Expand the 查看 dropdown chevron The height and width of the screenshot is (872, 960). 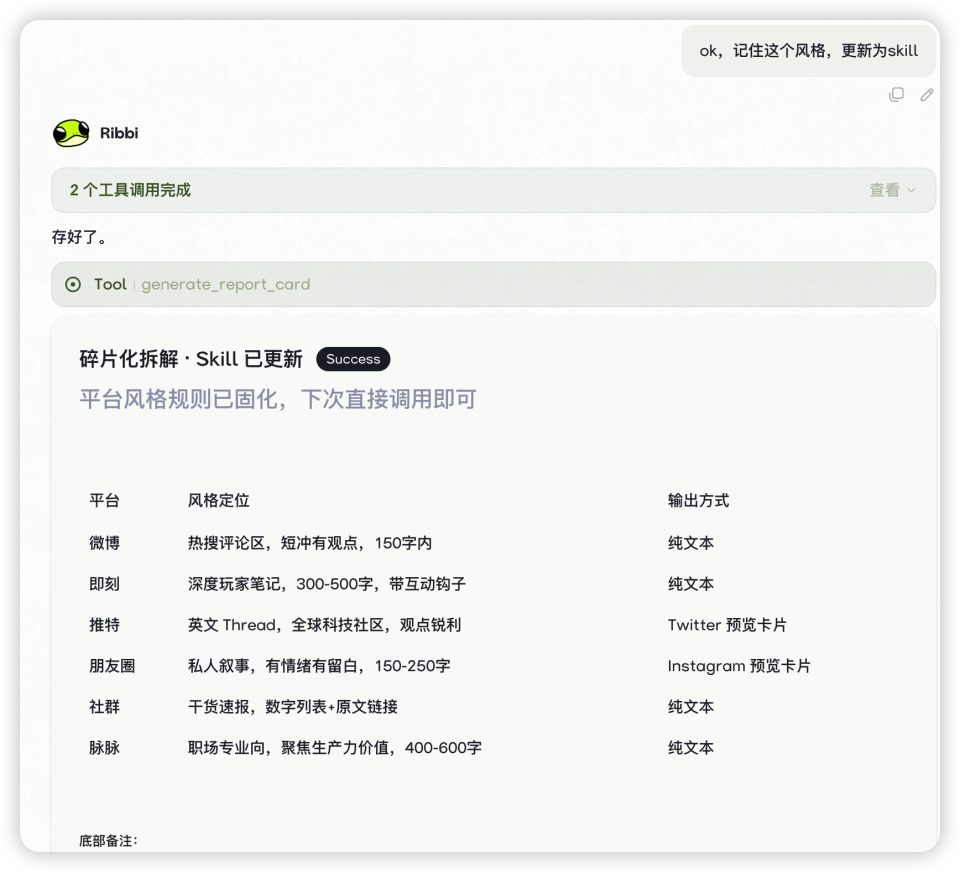tap(912, 190)
